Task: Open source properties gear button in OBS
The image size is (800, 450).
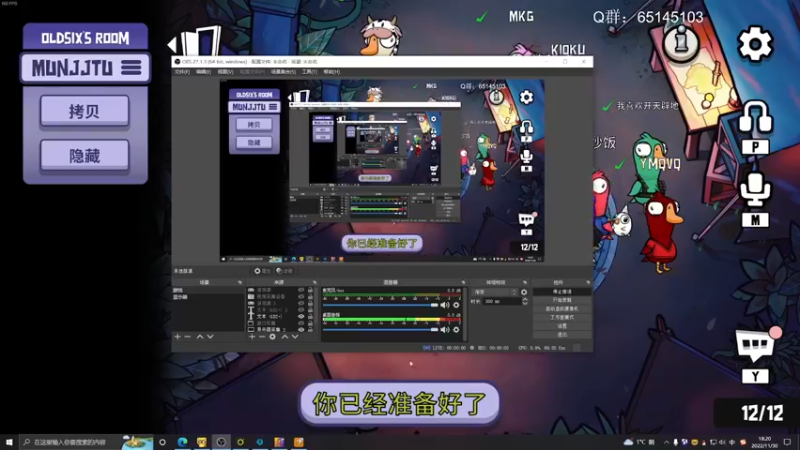Action: [x=262, y=271]
